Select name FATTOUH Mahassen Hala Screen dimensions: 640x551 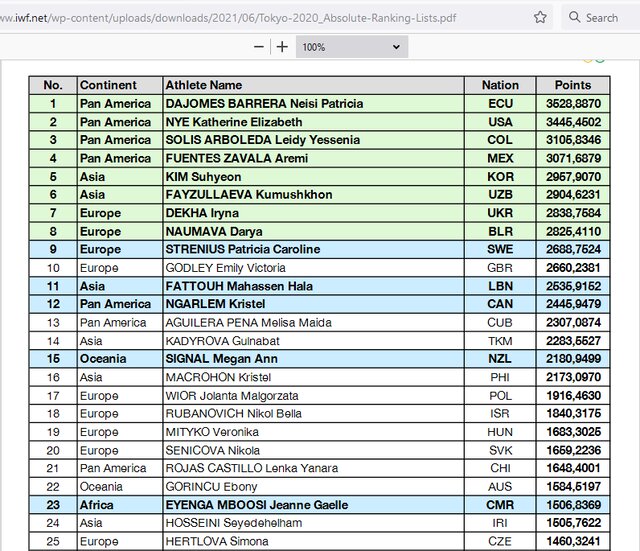click(x=239, y=286)
